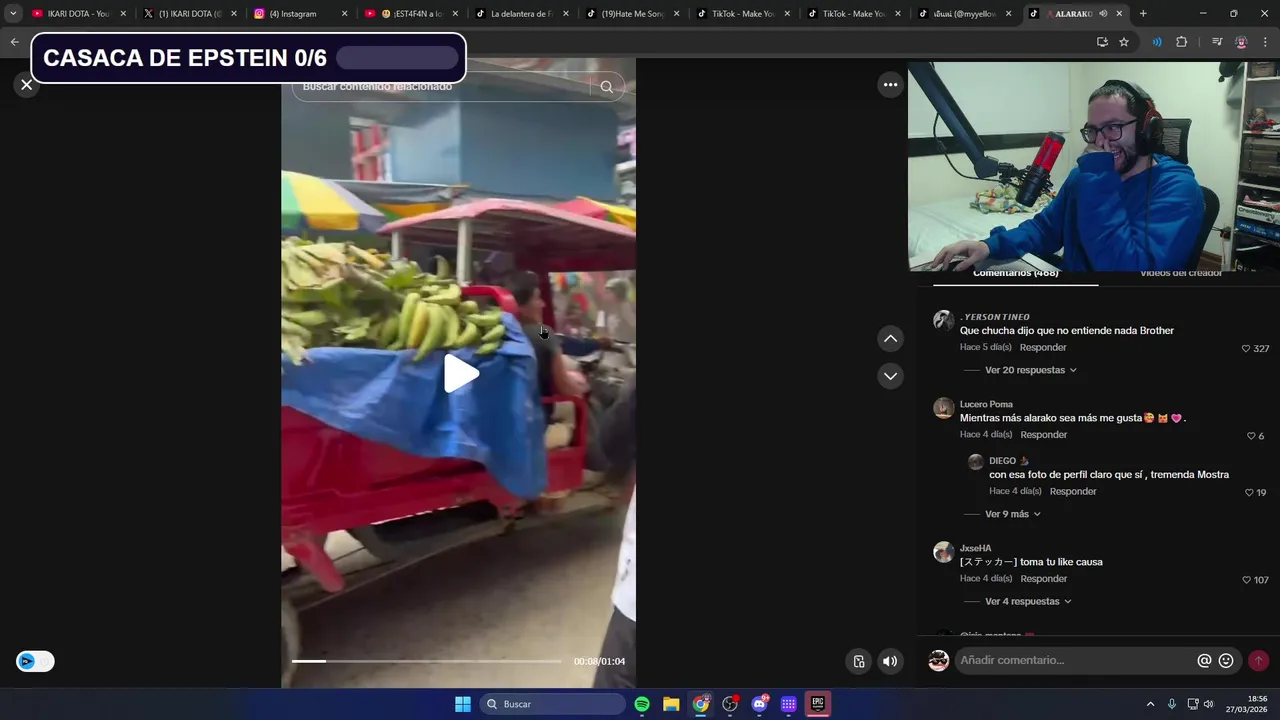Go to the next video with down arrow
1280x720 pixels.
coord(890,376)
